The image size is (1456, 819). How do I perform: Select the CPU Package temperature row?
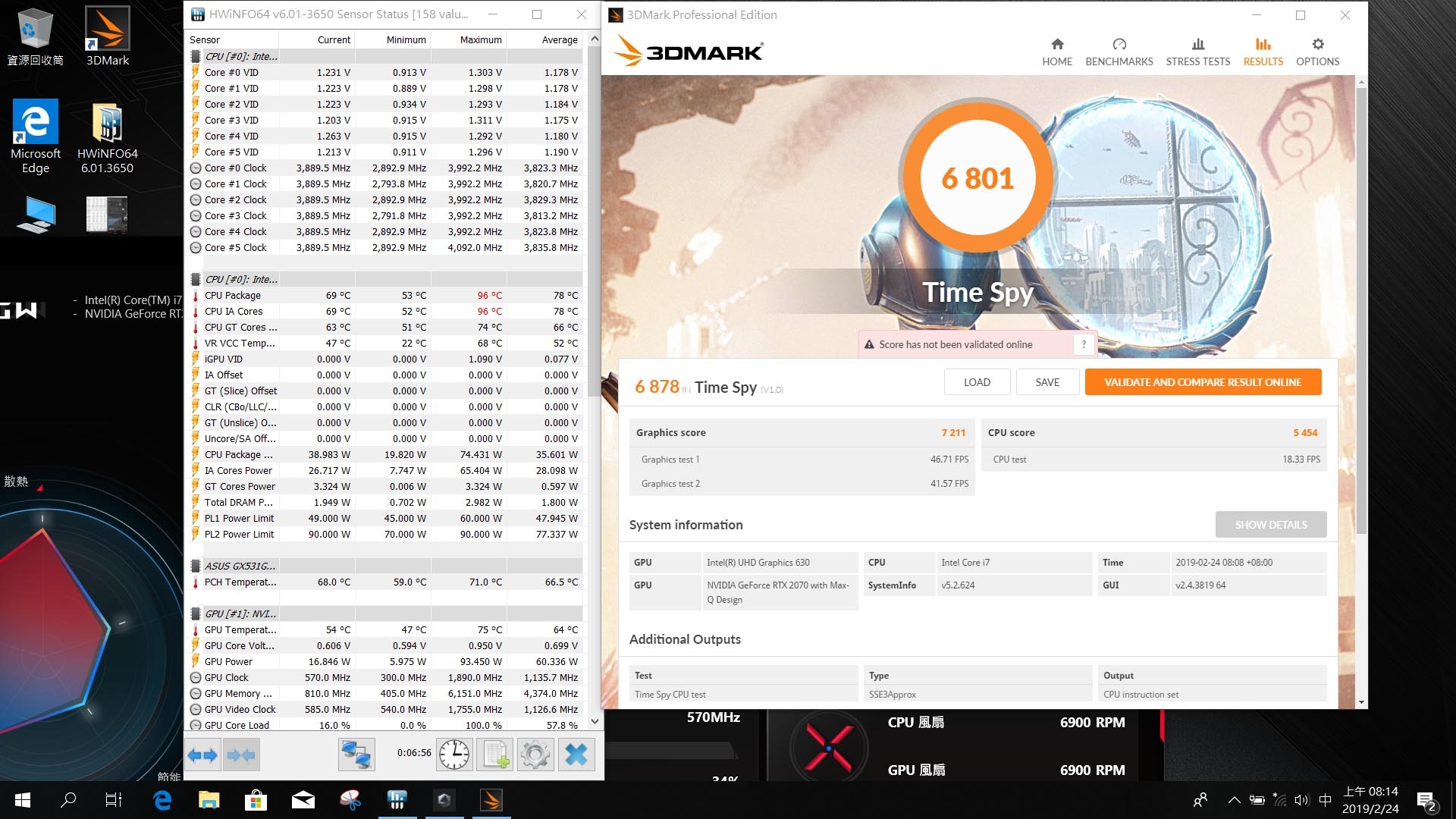[385, 295]
